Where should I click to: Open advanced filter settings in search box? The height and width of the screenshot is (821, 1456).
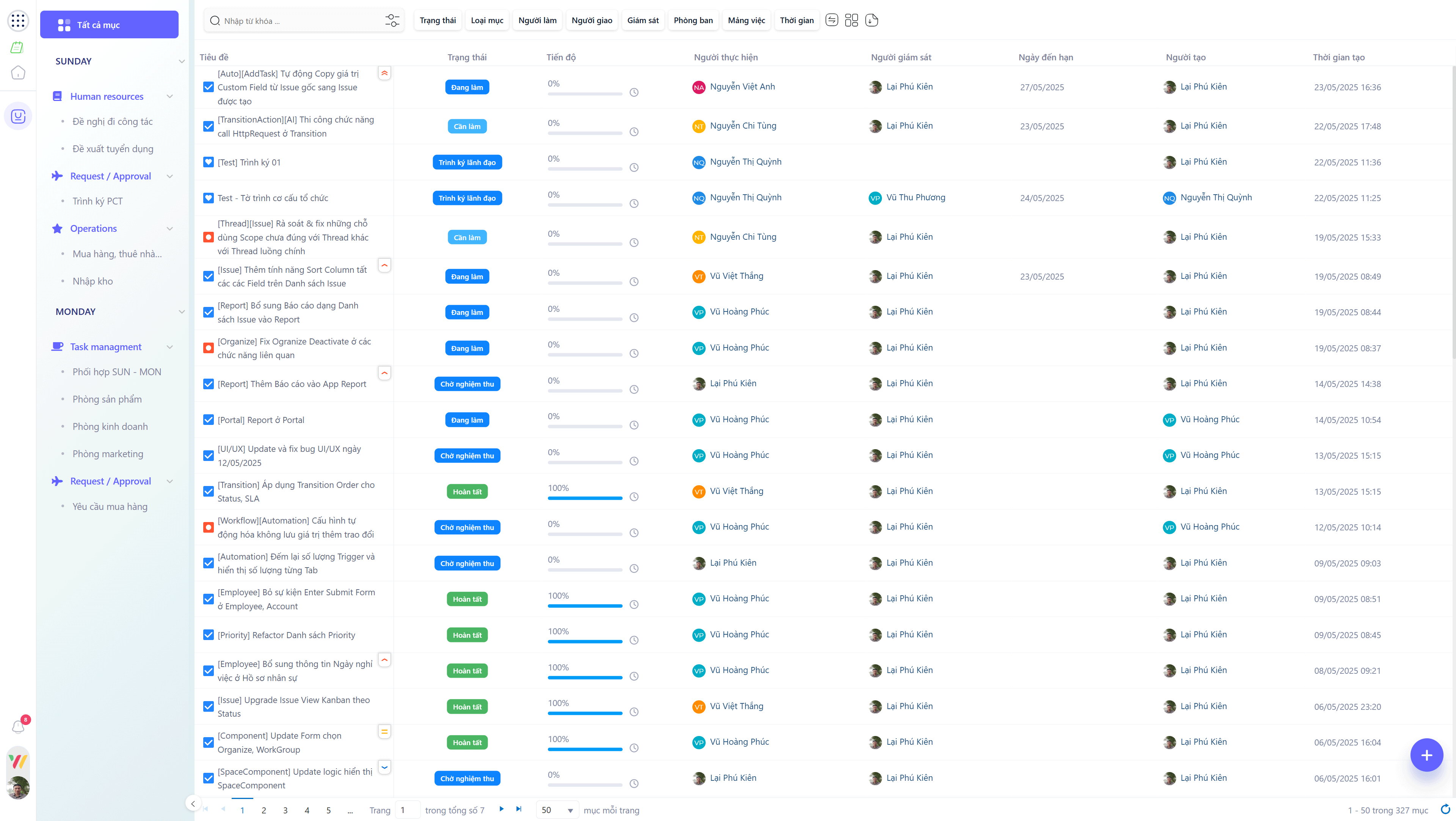[x=392, y=21]
